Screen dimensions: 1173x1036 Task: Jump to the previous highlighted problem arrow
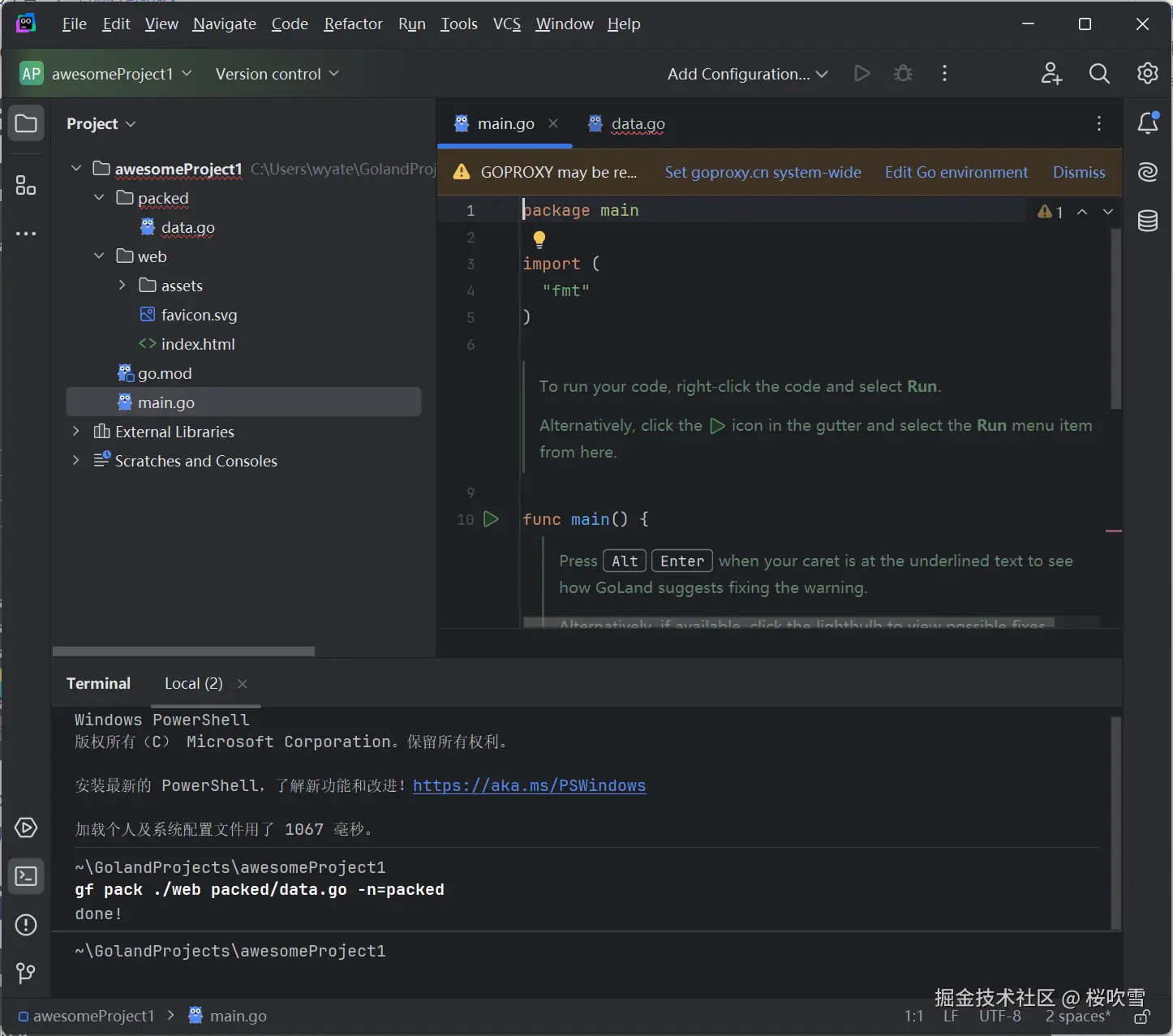(x=1082, y=212)
